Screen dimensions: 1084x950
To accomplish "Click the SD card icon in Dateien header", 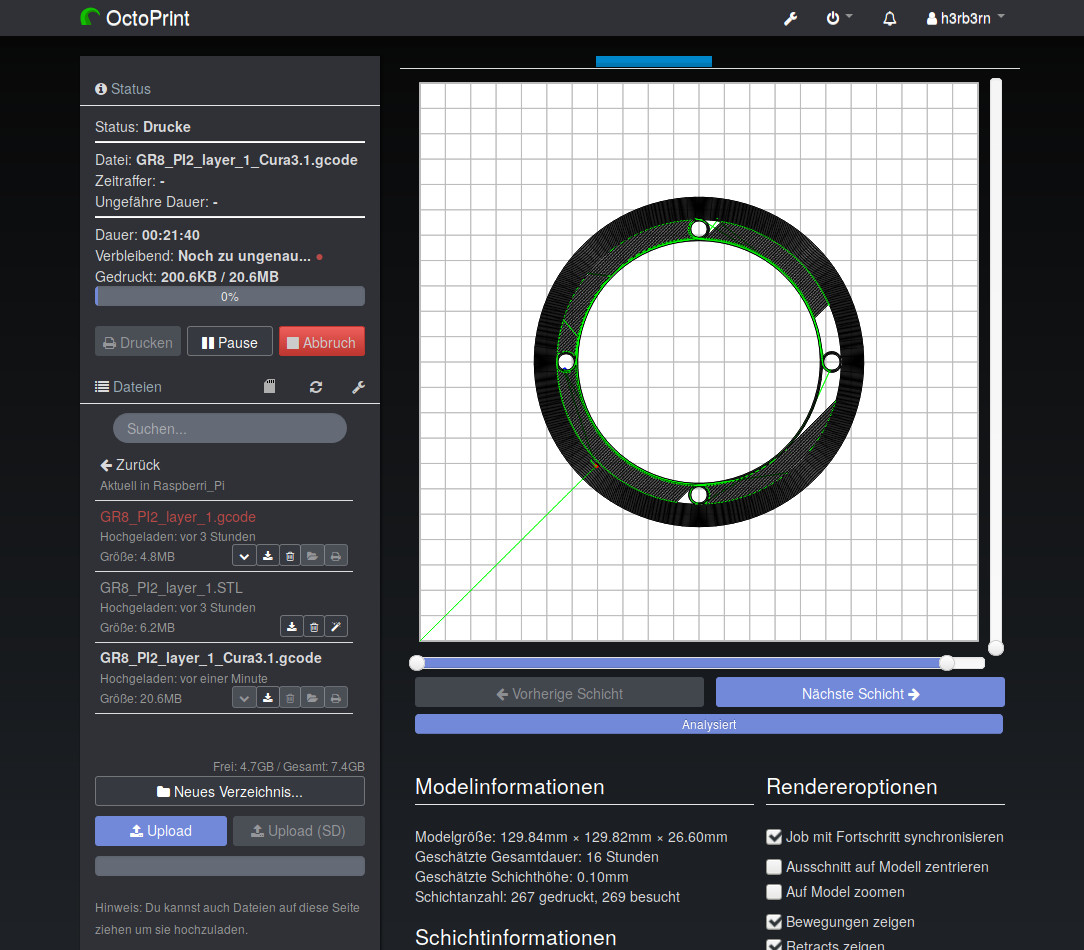I will (269, 387).
